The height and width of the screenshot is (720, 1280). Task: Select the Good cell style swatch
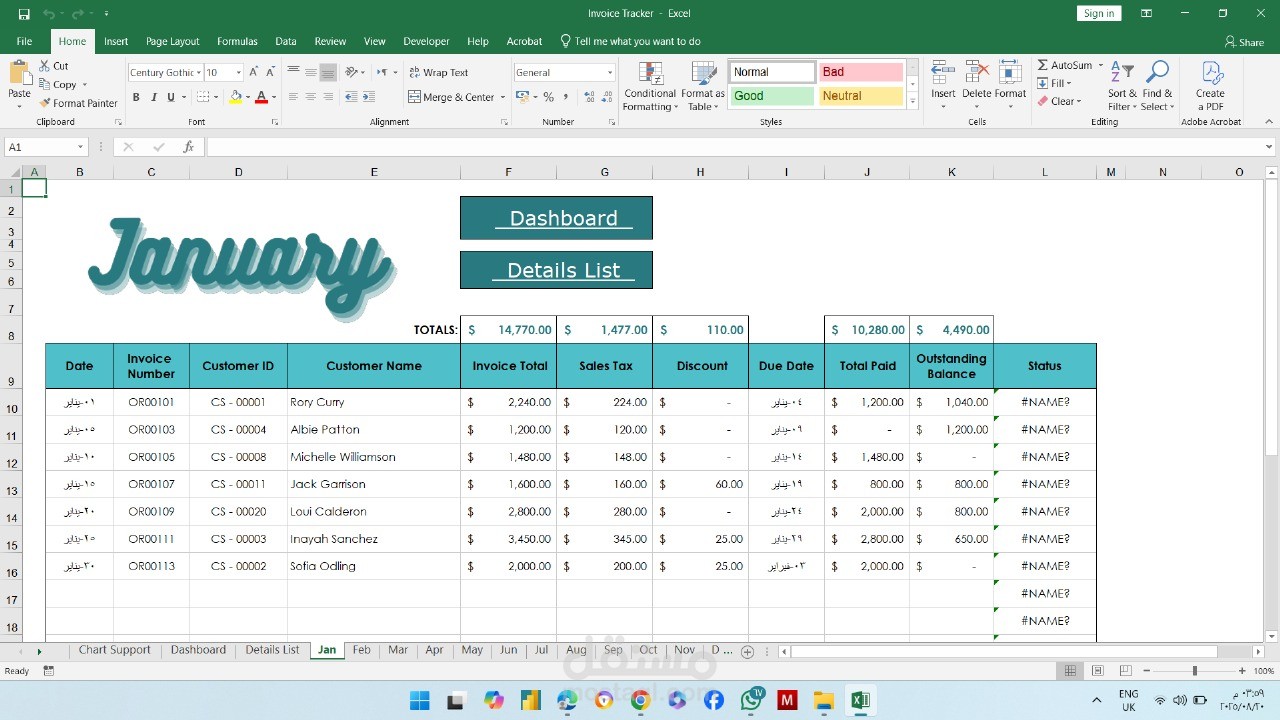(x=771, y=96)
